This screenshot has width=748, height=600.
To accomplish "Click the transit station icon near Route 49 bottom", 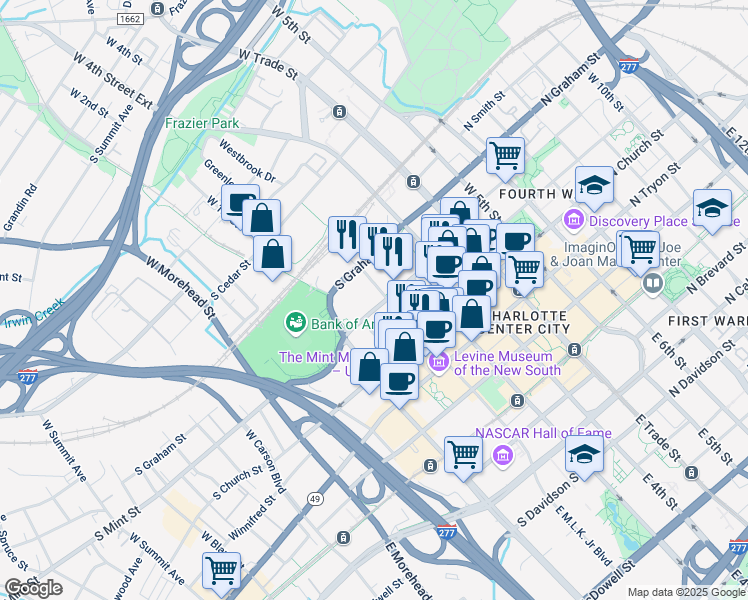I will [x=343, y=538].
